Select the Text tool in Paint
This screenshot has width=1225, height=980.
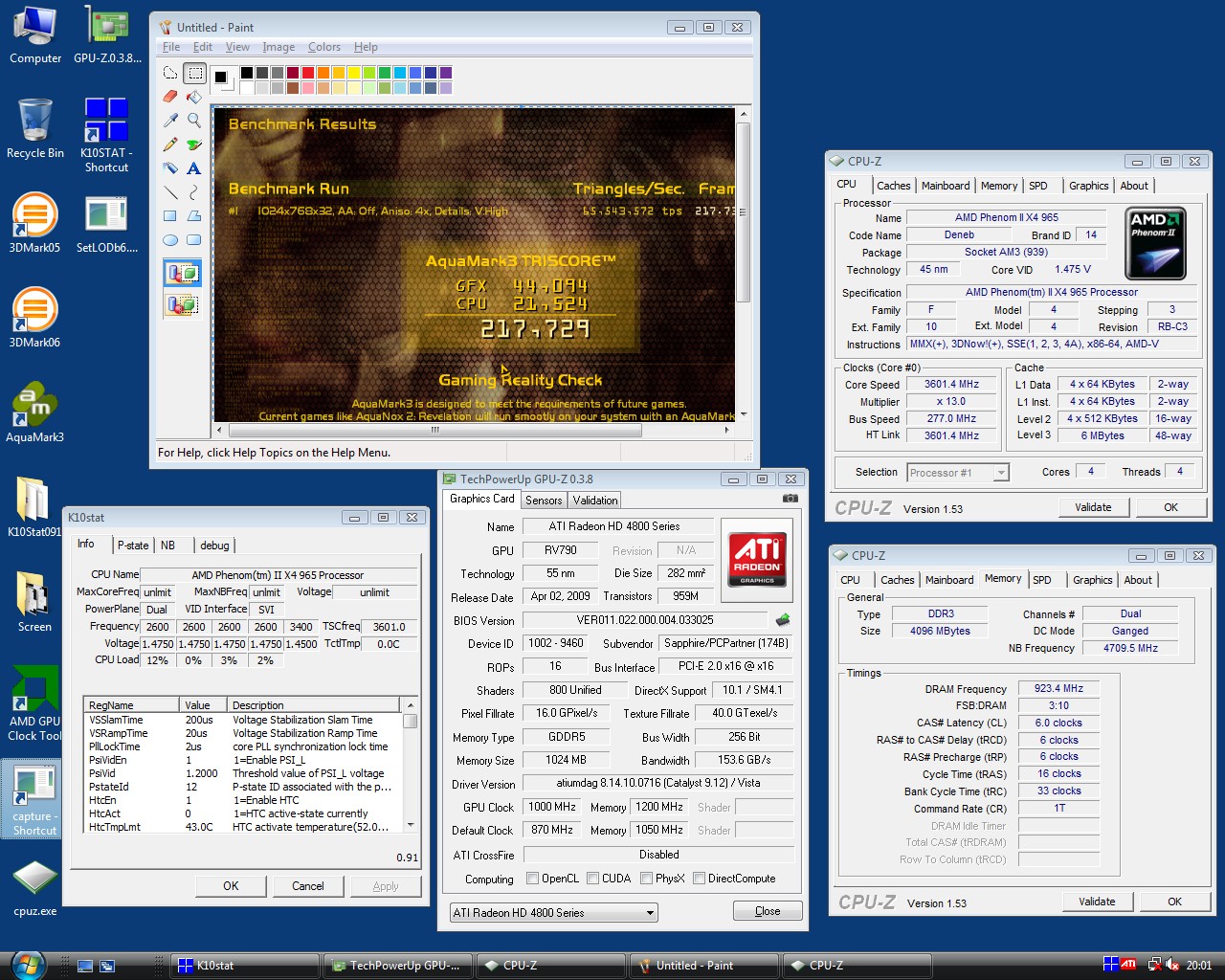click(x=194, y=168)
